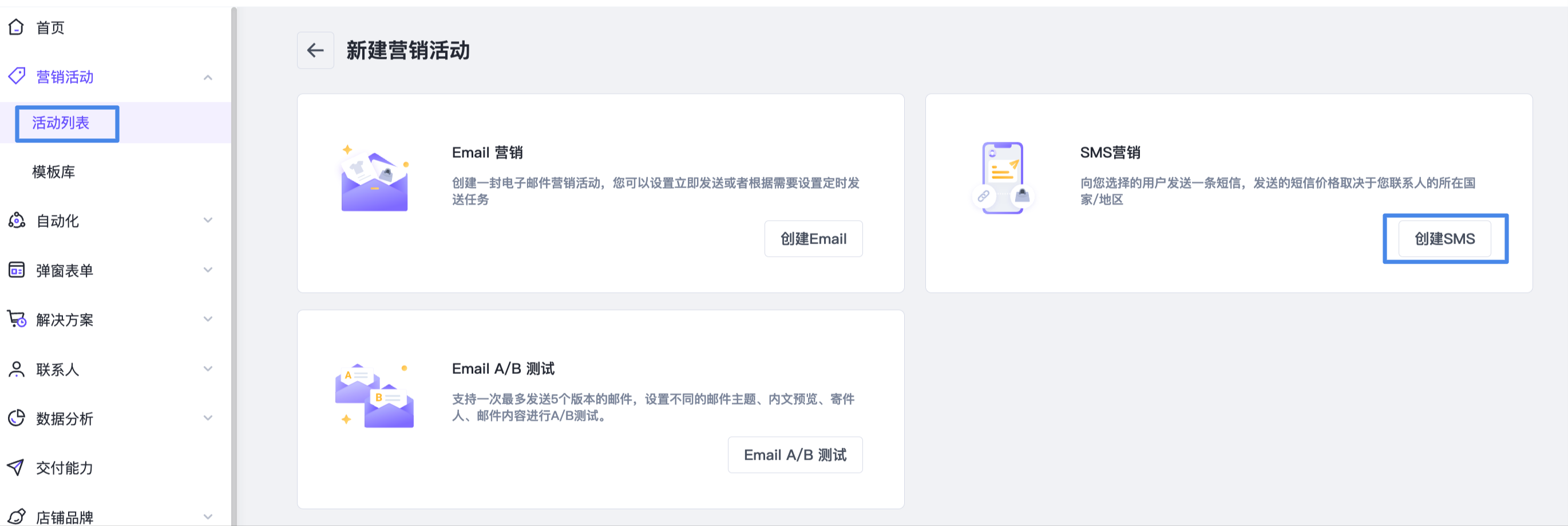Collapse the 营销活动 menu chevron

[208, 78]
